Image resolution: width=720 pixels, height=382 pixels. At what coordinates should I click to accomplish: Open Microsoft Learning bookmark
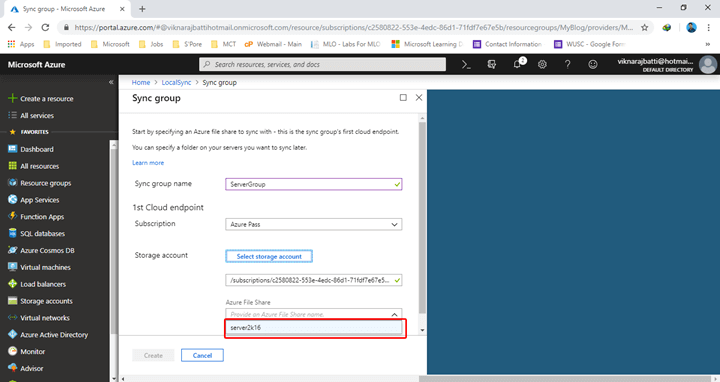click(x=427, y=44)
